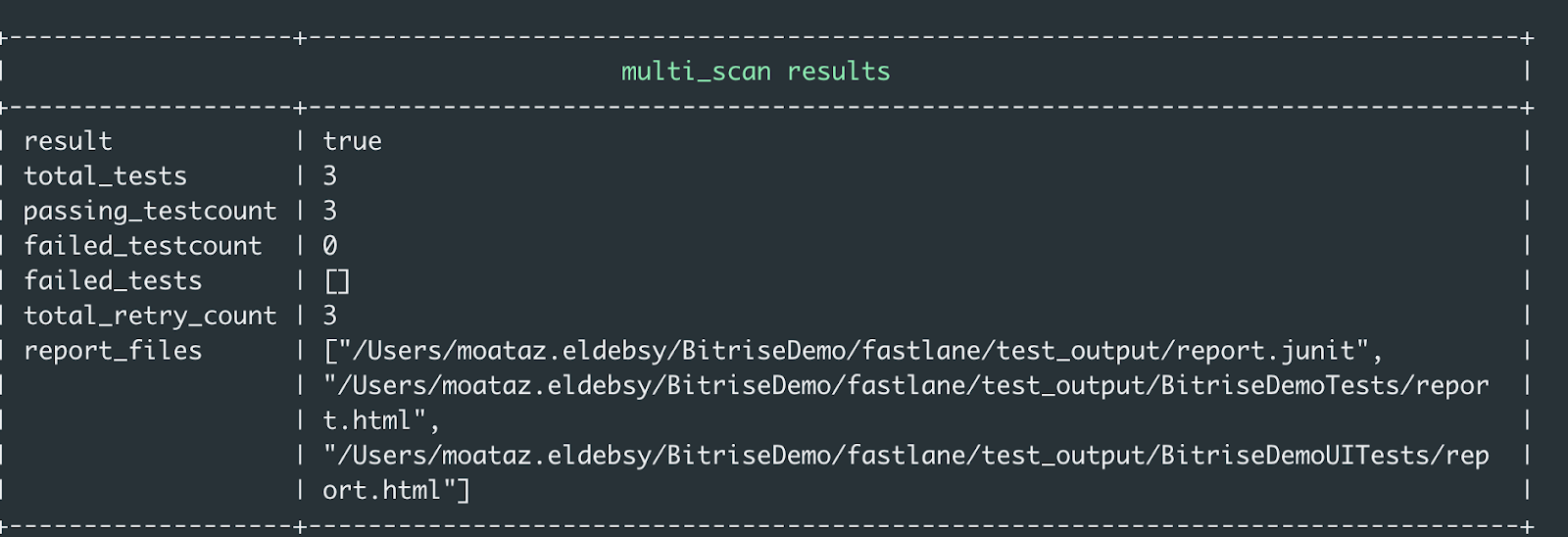Click the multi_scan results title

pos(756,72)
